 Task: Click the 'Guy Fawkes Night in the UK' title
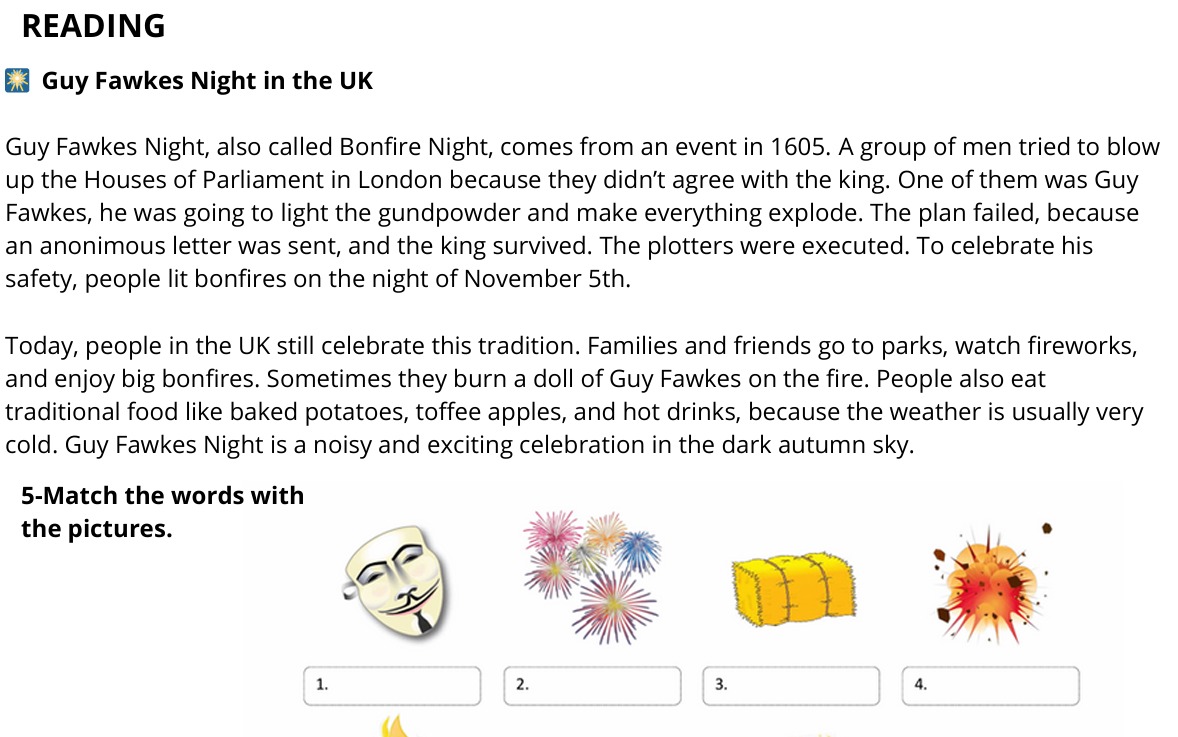pos(207,80)
